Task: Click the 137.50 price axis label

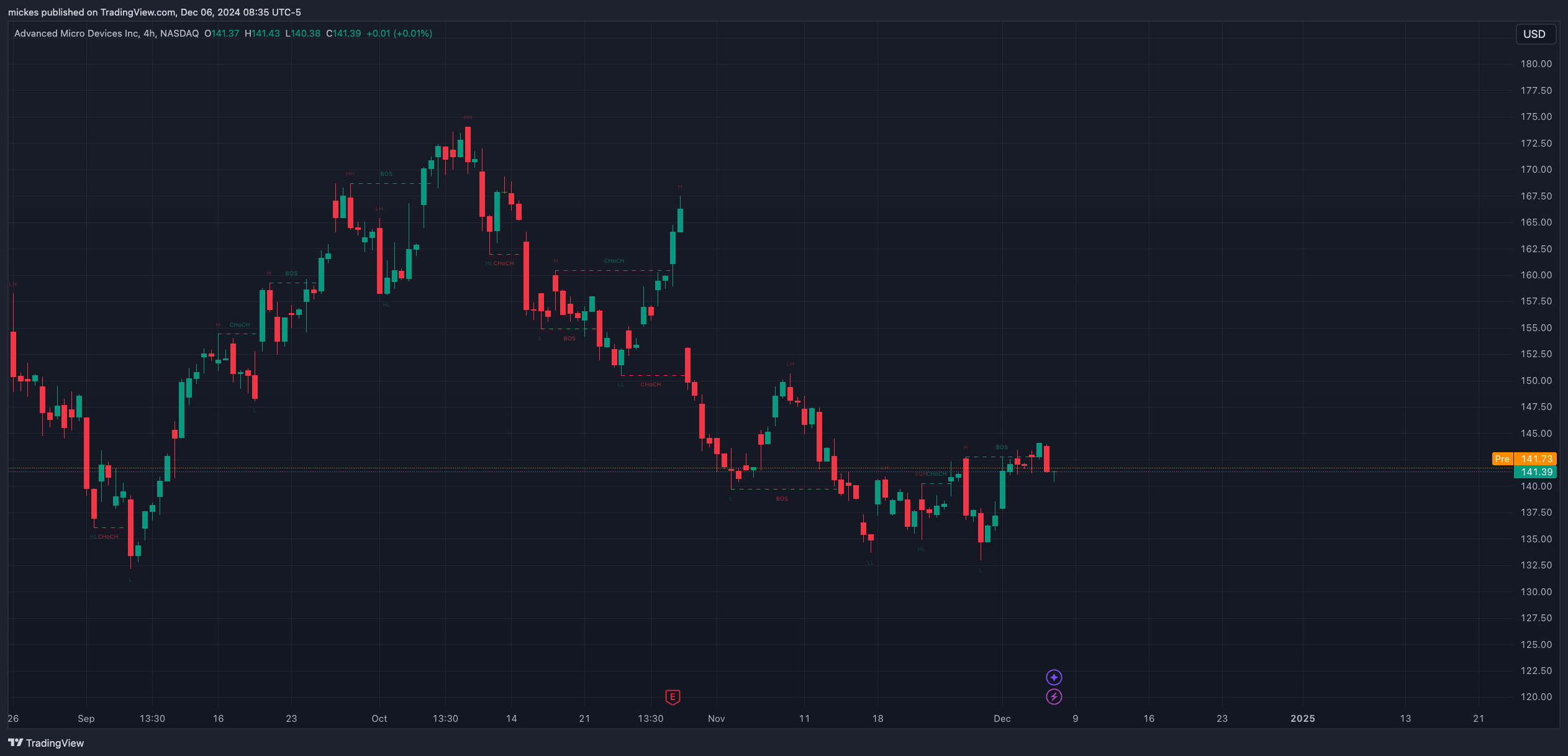Action: tap(1536, 512)
